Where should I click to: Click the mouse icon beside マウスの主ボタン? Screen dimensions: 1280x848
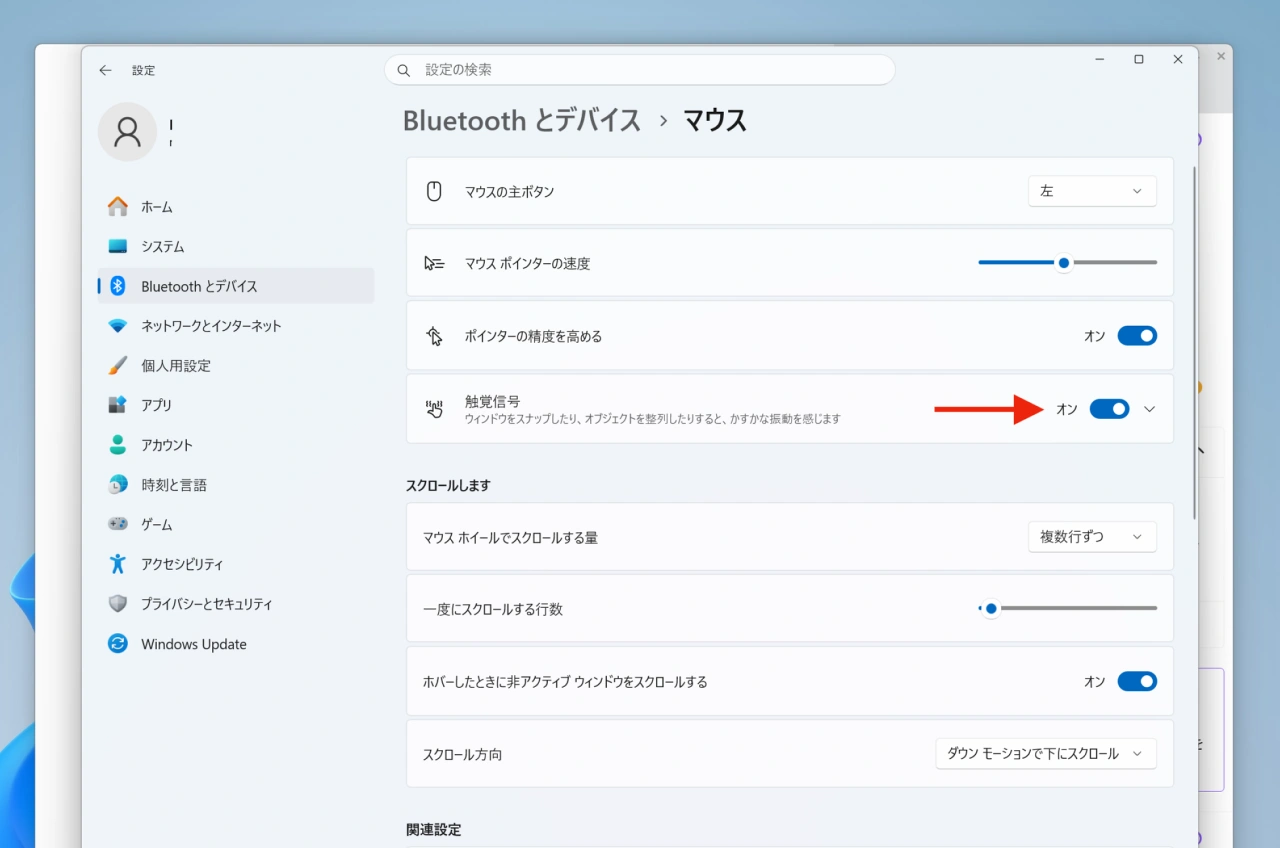(x=434, y=191)
